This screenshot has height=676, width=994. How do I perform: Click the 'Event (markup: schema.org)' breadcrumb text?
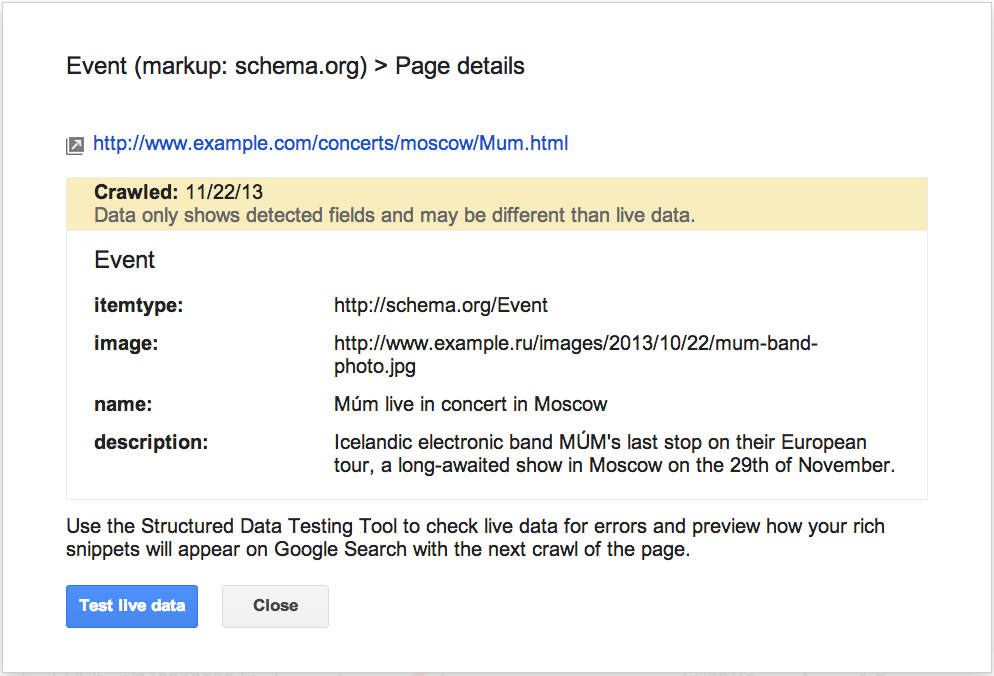point(215,67)
